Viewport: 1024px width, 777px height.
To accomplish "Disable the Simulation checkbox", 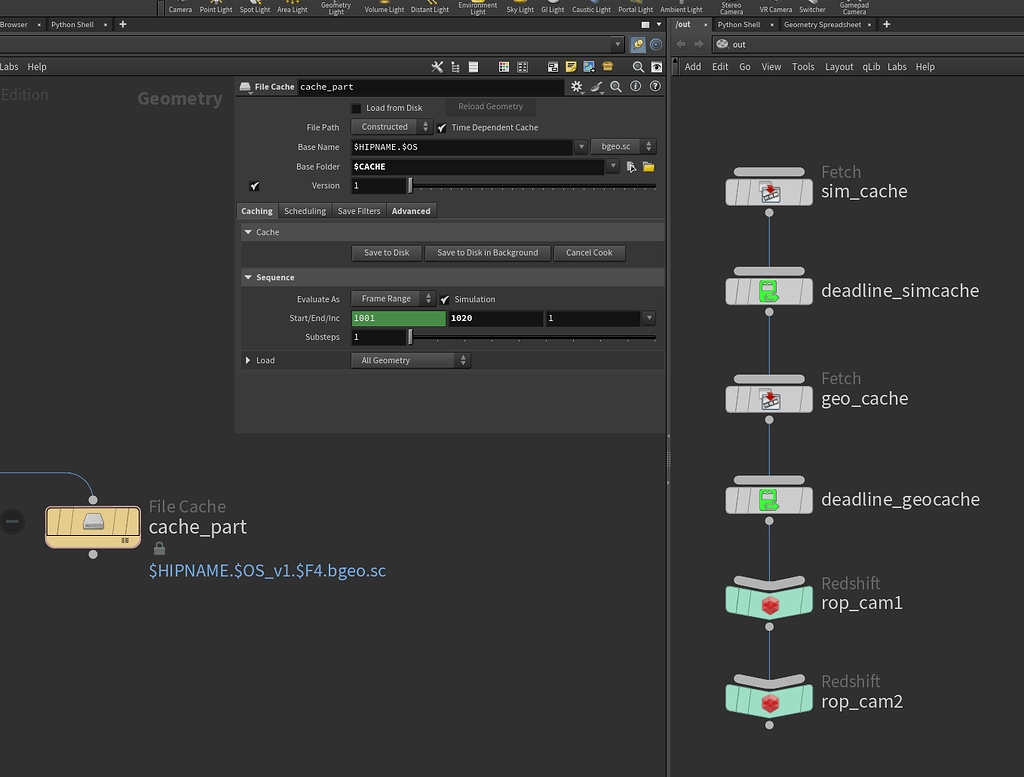I will 442,298.
